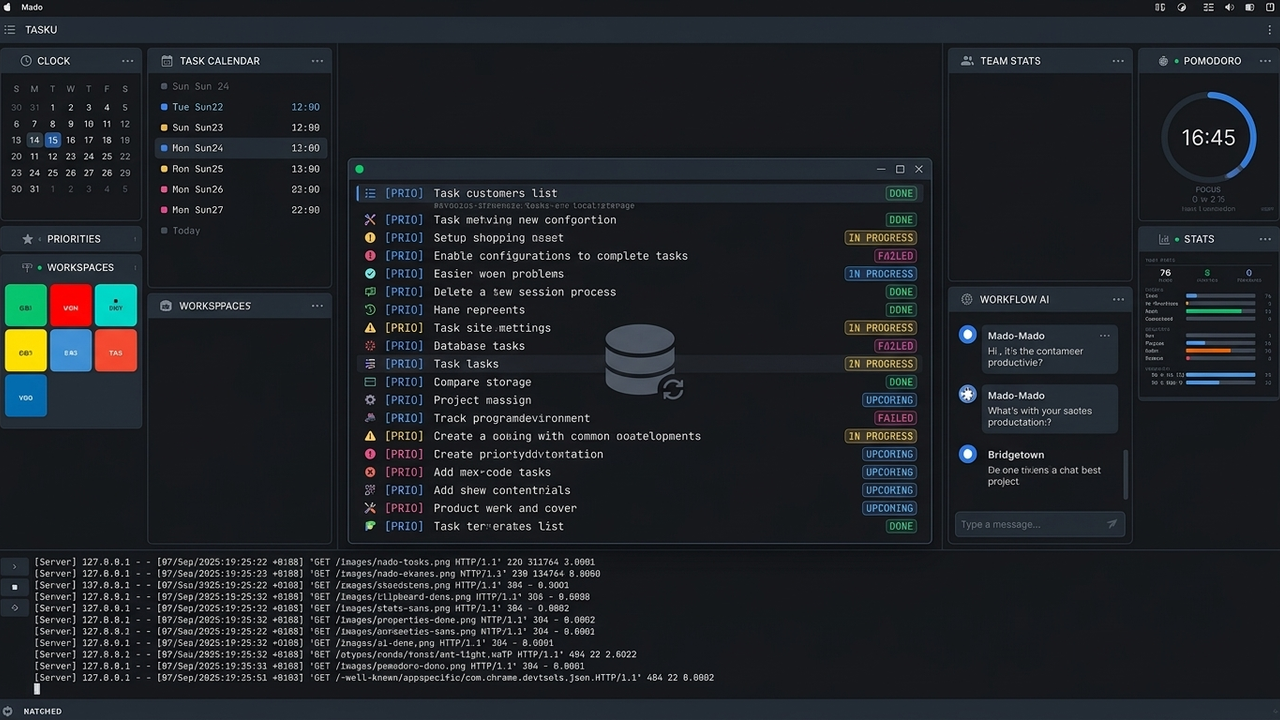1280x720 pixels.
Task: Open the TASKU hamburger menu
Action: tap(10, 30)
